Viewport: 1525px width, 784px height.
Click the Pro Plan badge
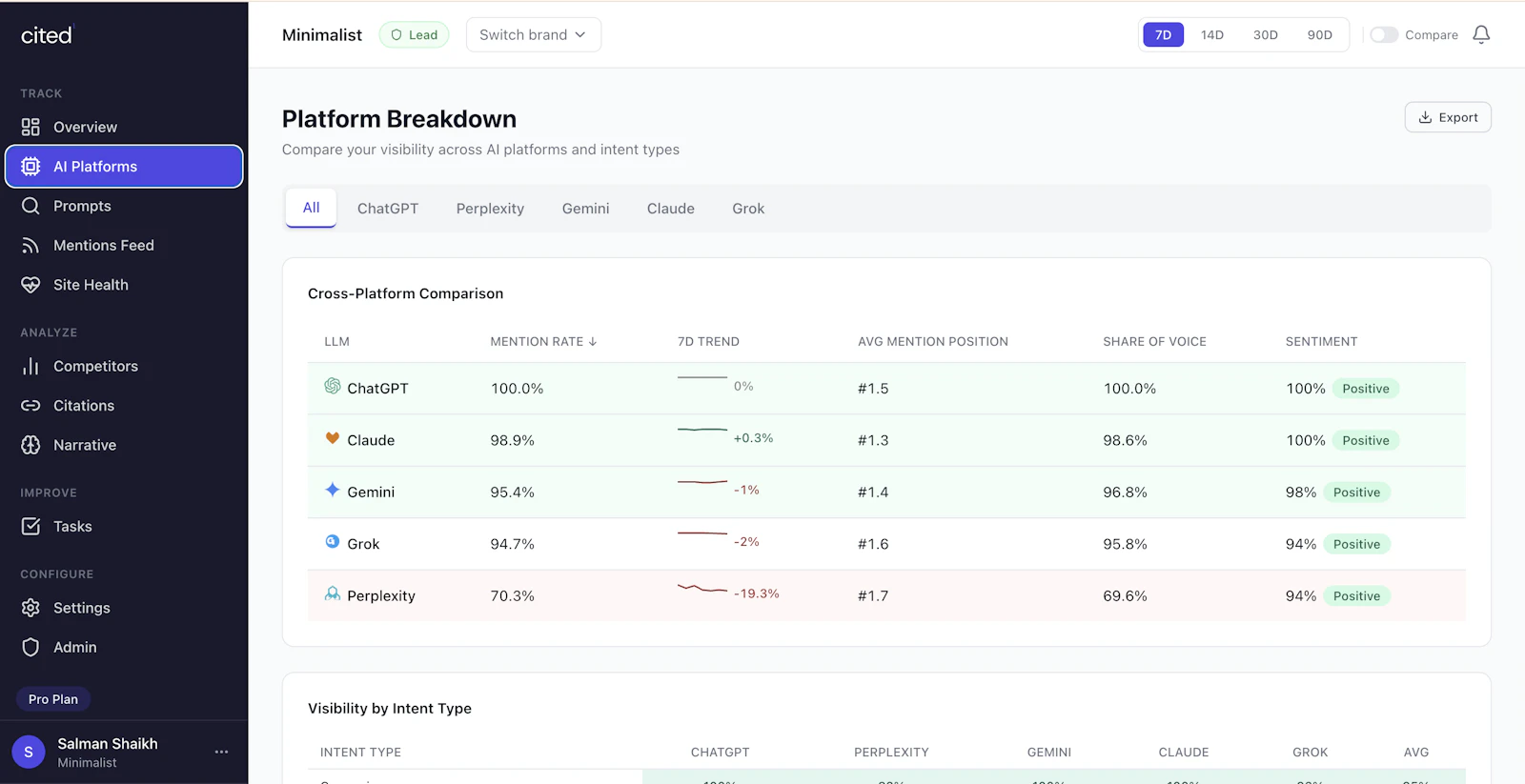pyautogui.click(x=53, y=699)
